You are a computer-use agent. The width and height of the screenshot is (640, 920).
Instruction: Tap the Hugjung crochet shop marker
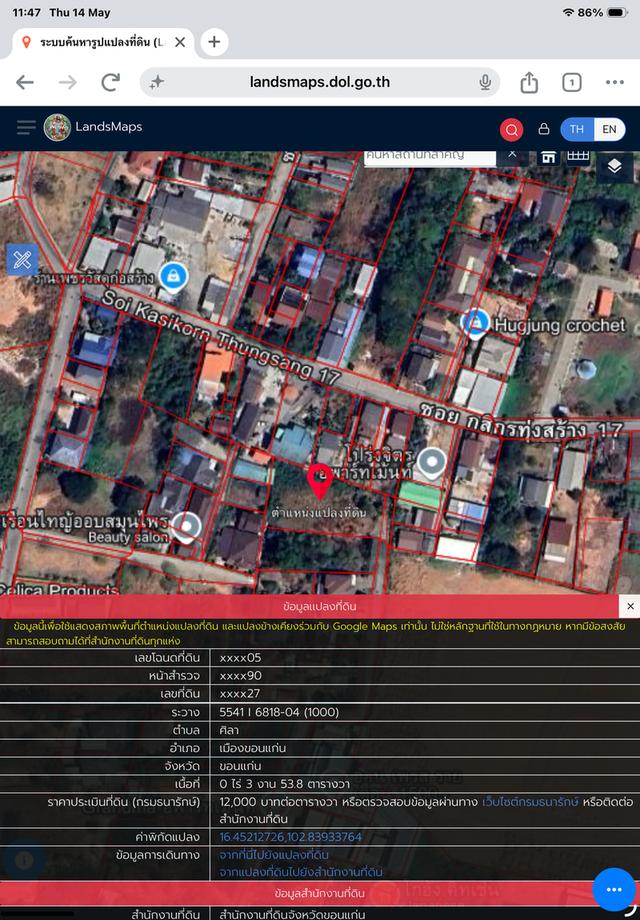pos(475,323)
